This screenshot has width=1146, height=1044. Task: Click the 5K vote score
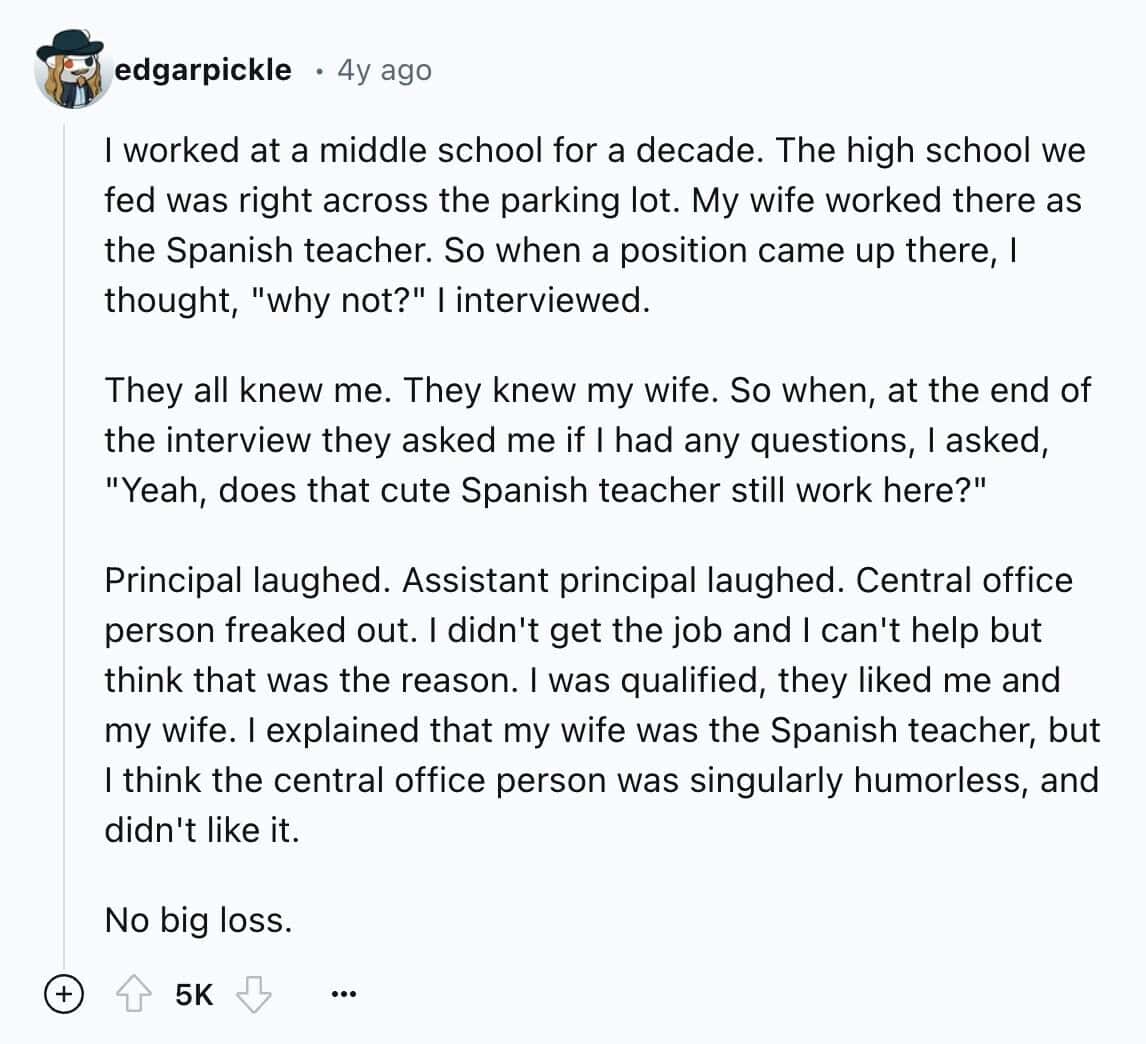click(x=193, y=995)
